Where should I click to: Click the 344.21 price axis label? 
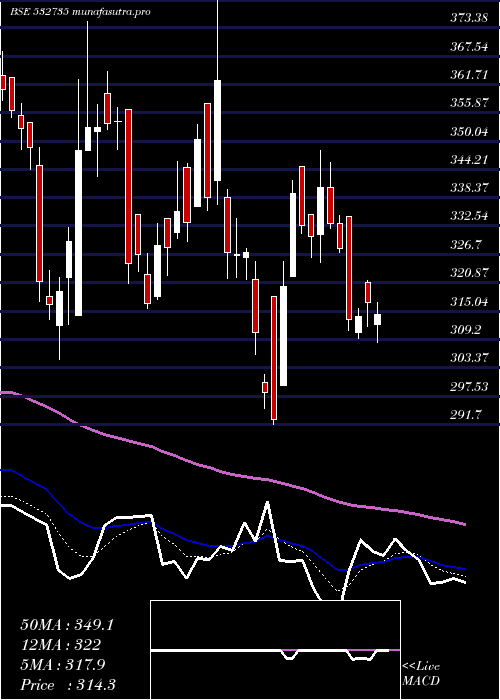coord(469,159)
